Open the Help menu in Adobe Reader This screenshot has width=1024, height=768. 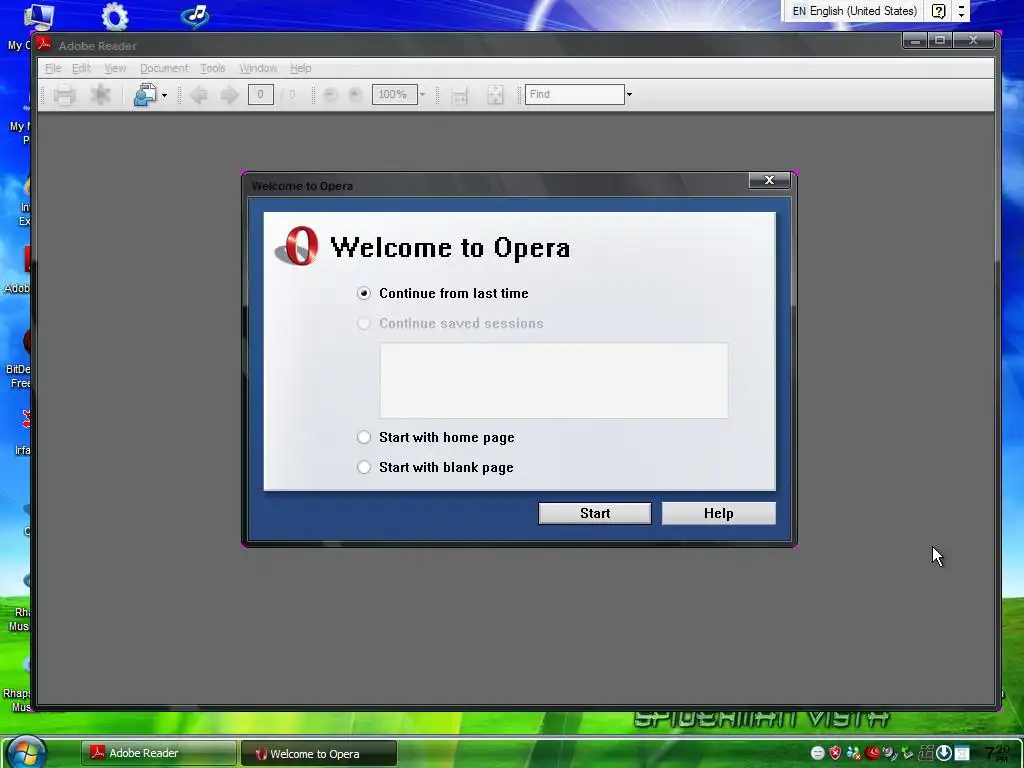point(300,68)
